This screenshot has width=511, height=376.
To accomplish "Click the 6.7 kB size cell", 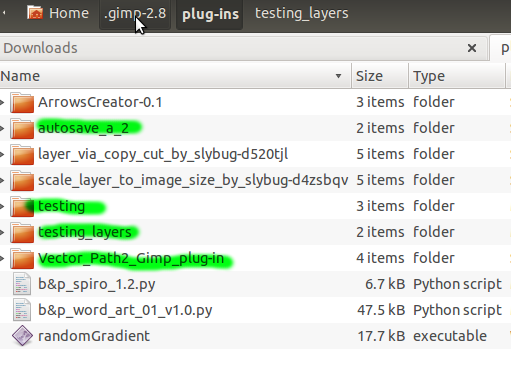I will [x=385, y=284].
